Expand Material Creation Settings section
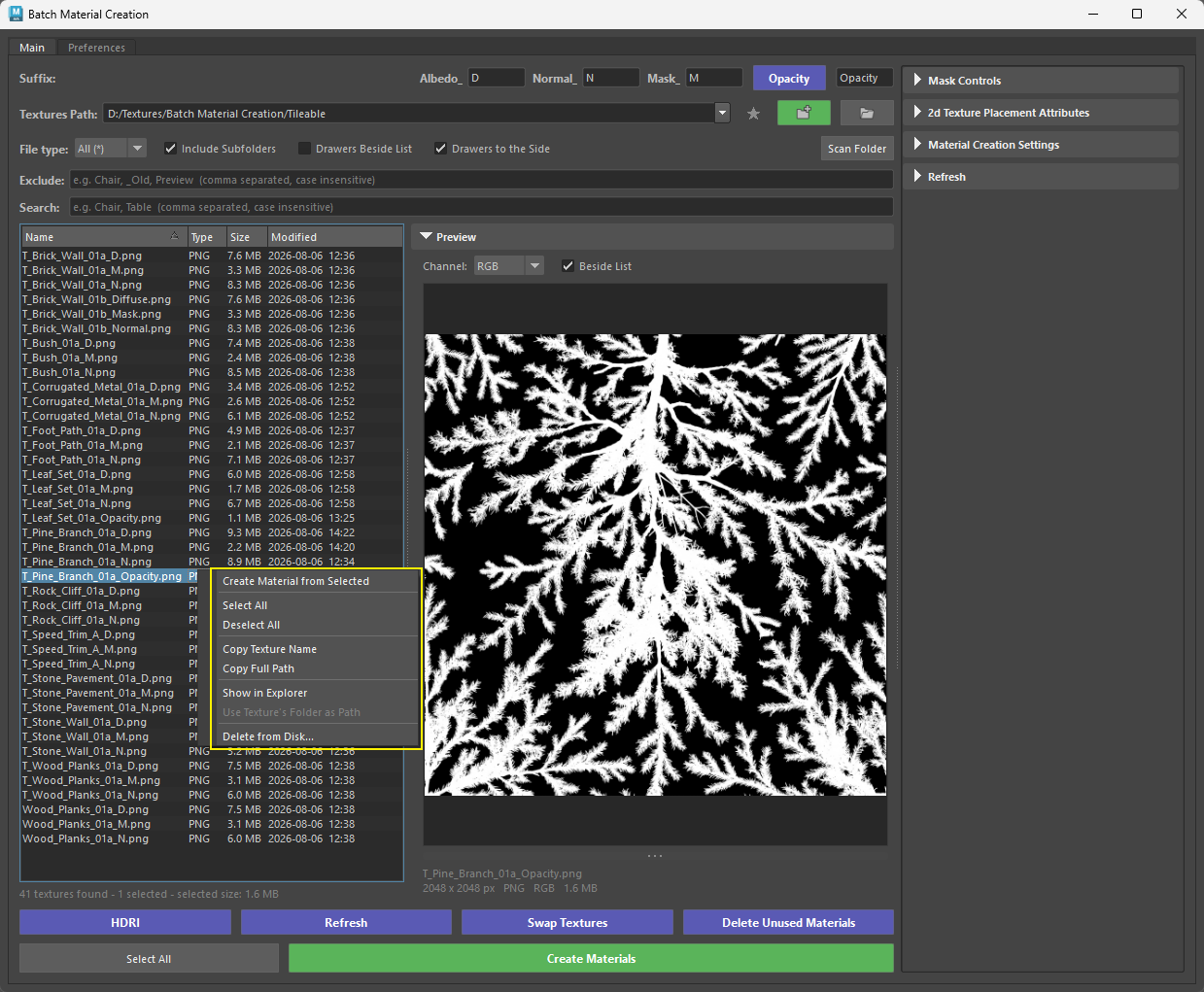Viewport: 1204px width, 992px height. (x=1040, y=145)
